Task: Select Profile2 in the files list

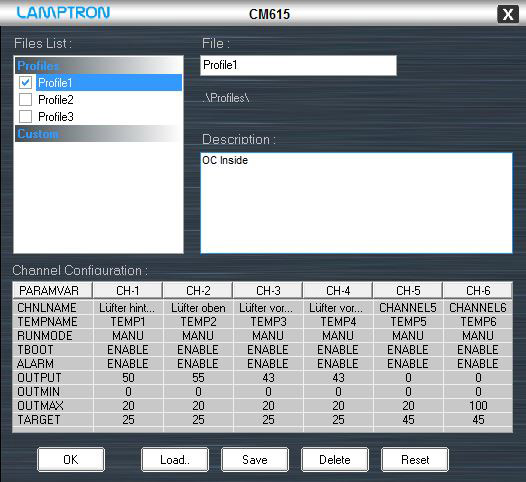Action: [56, 100]
